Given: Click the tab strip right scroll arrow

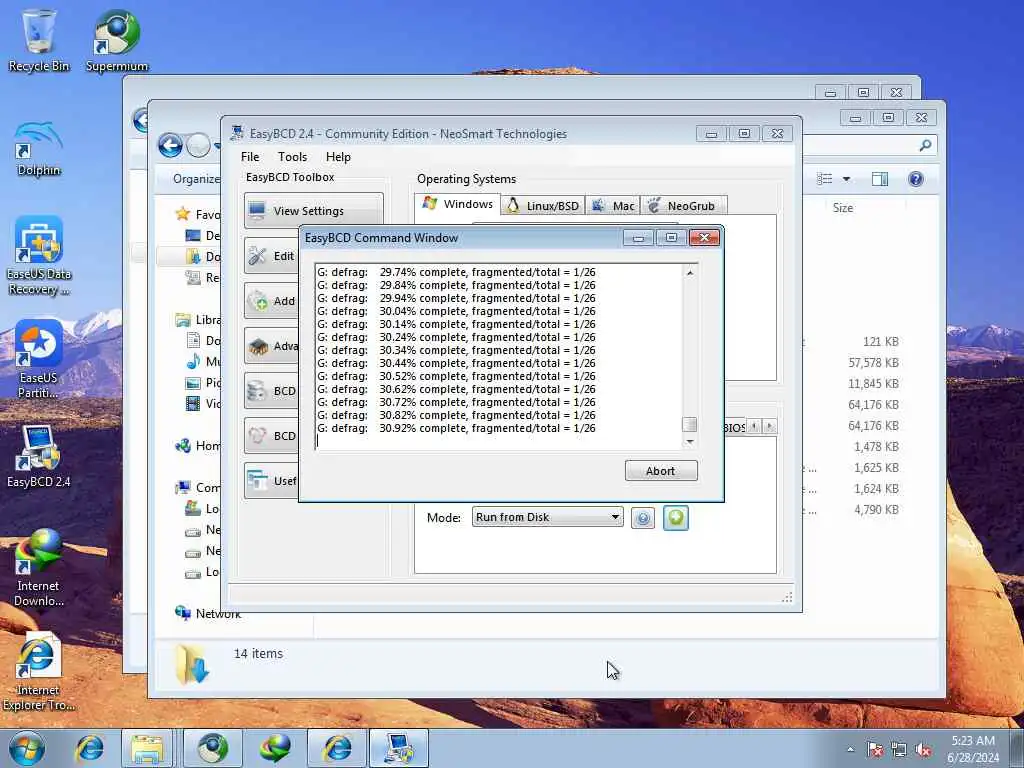Looking at the screenshot, I should [769, 426].
